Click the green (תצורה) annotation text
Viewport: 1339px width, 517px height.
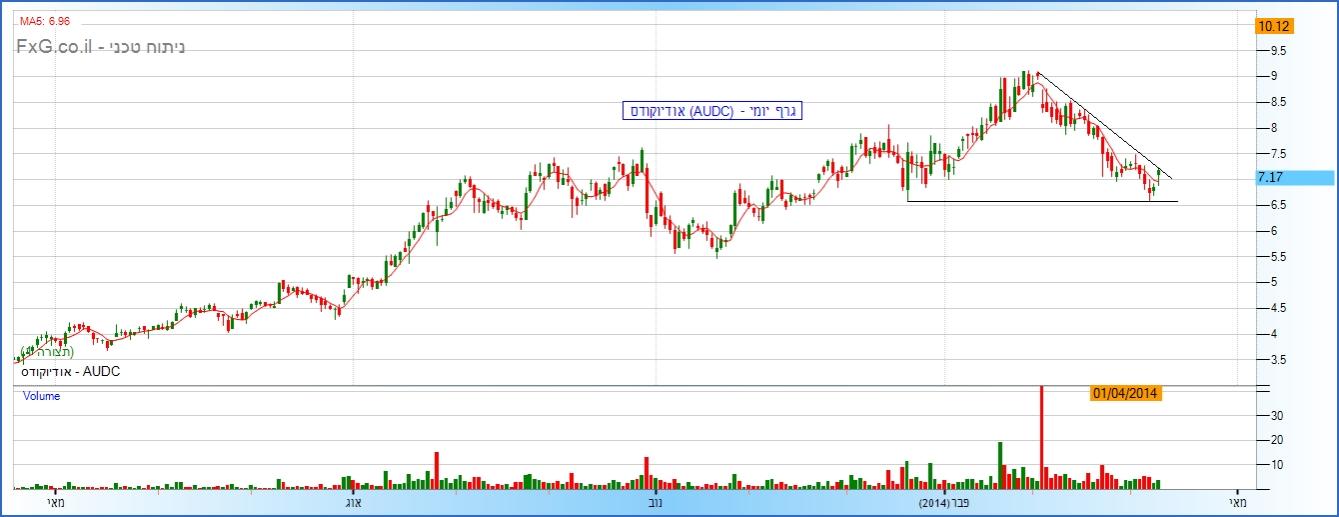(48, 351)
